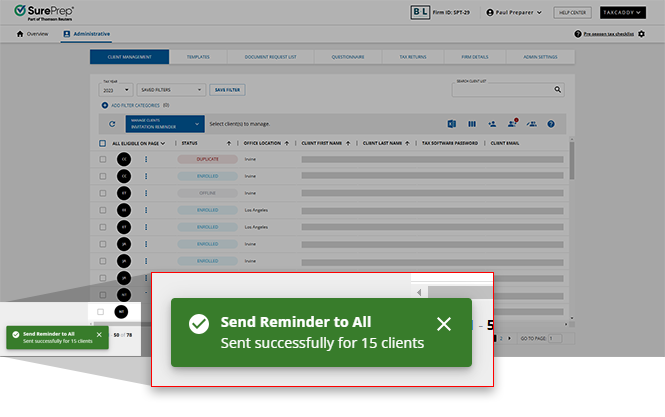
Task: Go to next page arrow in pagination
Action: (x=509, y=339)
